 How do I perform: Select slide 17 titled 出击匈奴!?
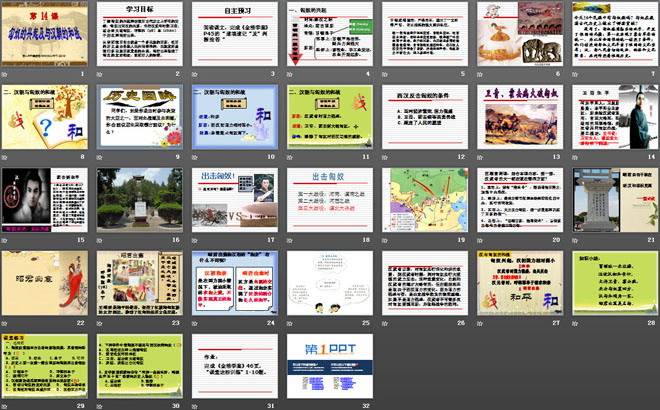tap(234, 199)
